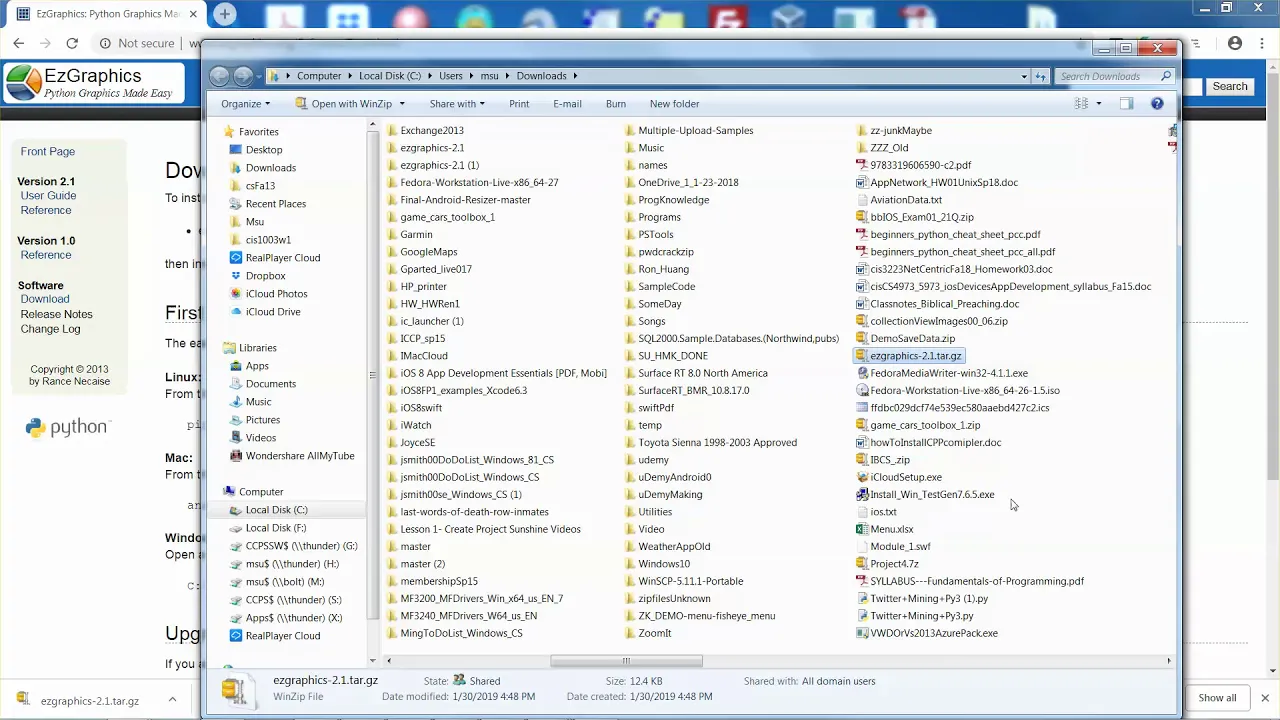Click Downloads in the breadcrumb path
The height and width of the screenshot is (720, 1280).
541,76
